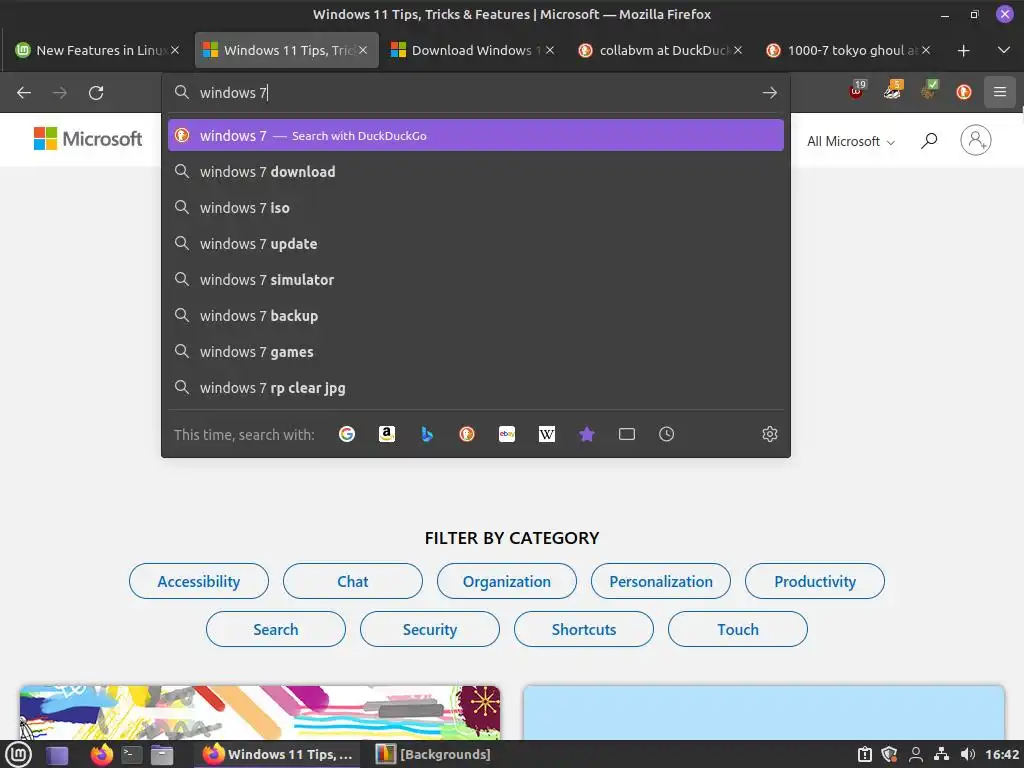The image size is (1024, 768).
Task: Open the colorful artwork tip thumbnail
Action: 260,712
